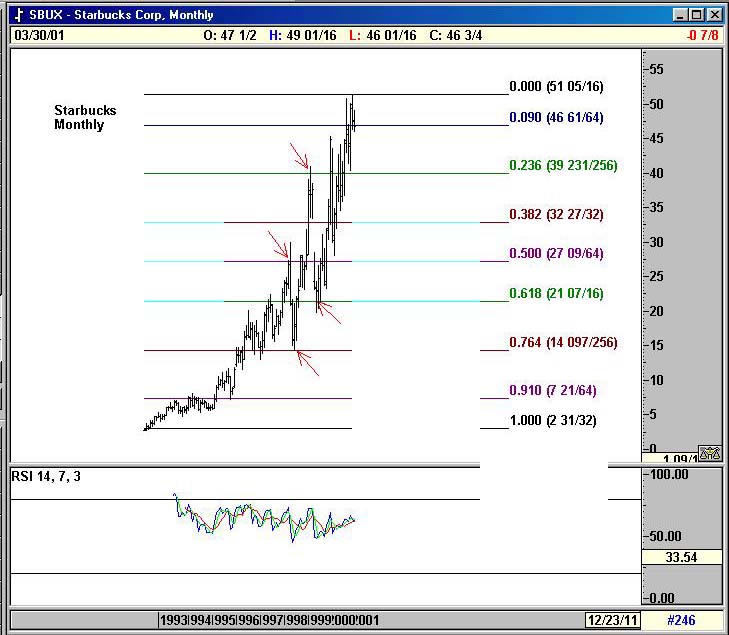Click the scale balance icon on price axis

tap(710, 452)
